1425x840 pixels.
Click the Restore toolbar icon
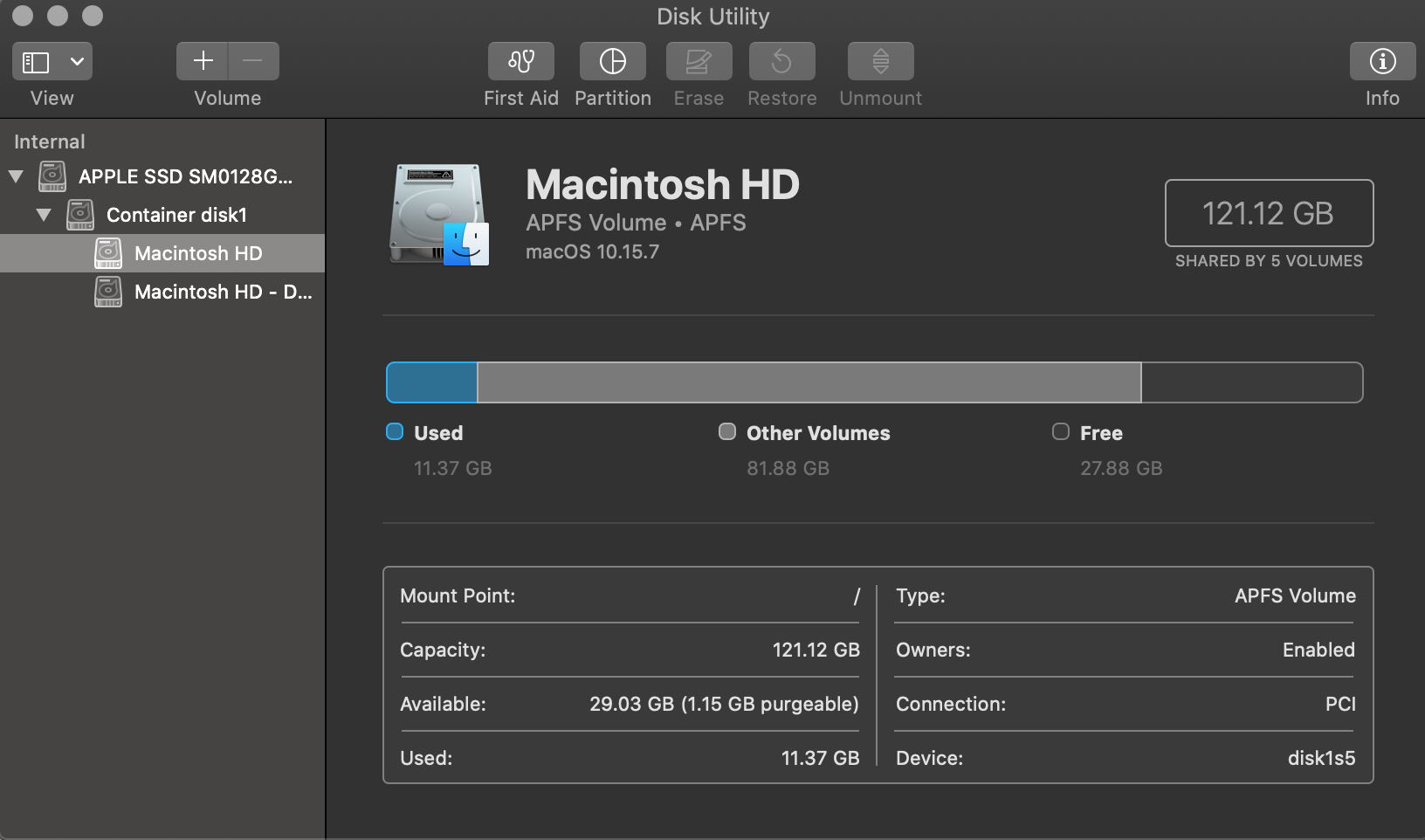pyautogui.click(x=782, y=61)
